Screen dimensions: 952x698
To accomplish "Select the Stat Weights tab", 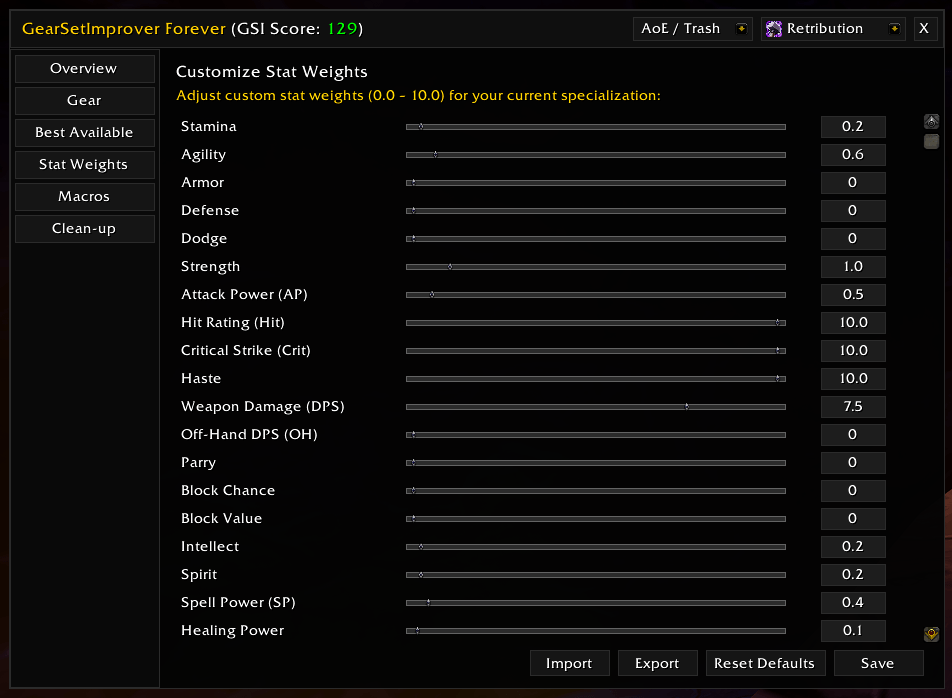I will pyautogui.click(x=84, y=164).
